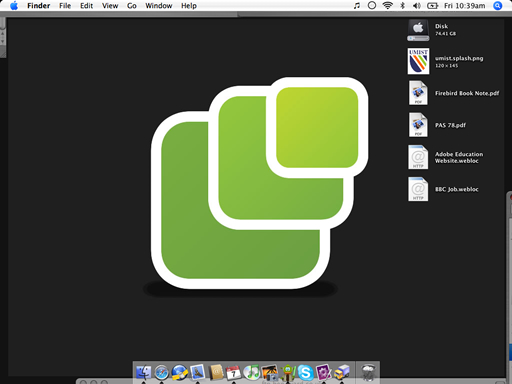Open the View menu
This screenshot has width=512, height=384.
click(x=110, y=6)
